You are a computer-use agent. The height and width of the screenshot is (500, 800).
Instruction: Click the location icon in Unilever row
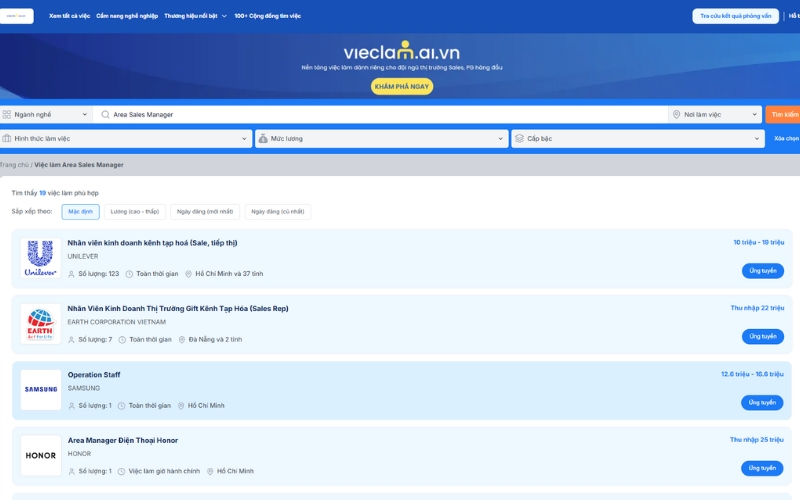pyautogui.click(x=188, y=274)
